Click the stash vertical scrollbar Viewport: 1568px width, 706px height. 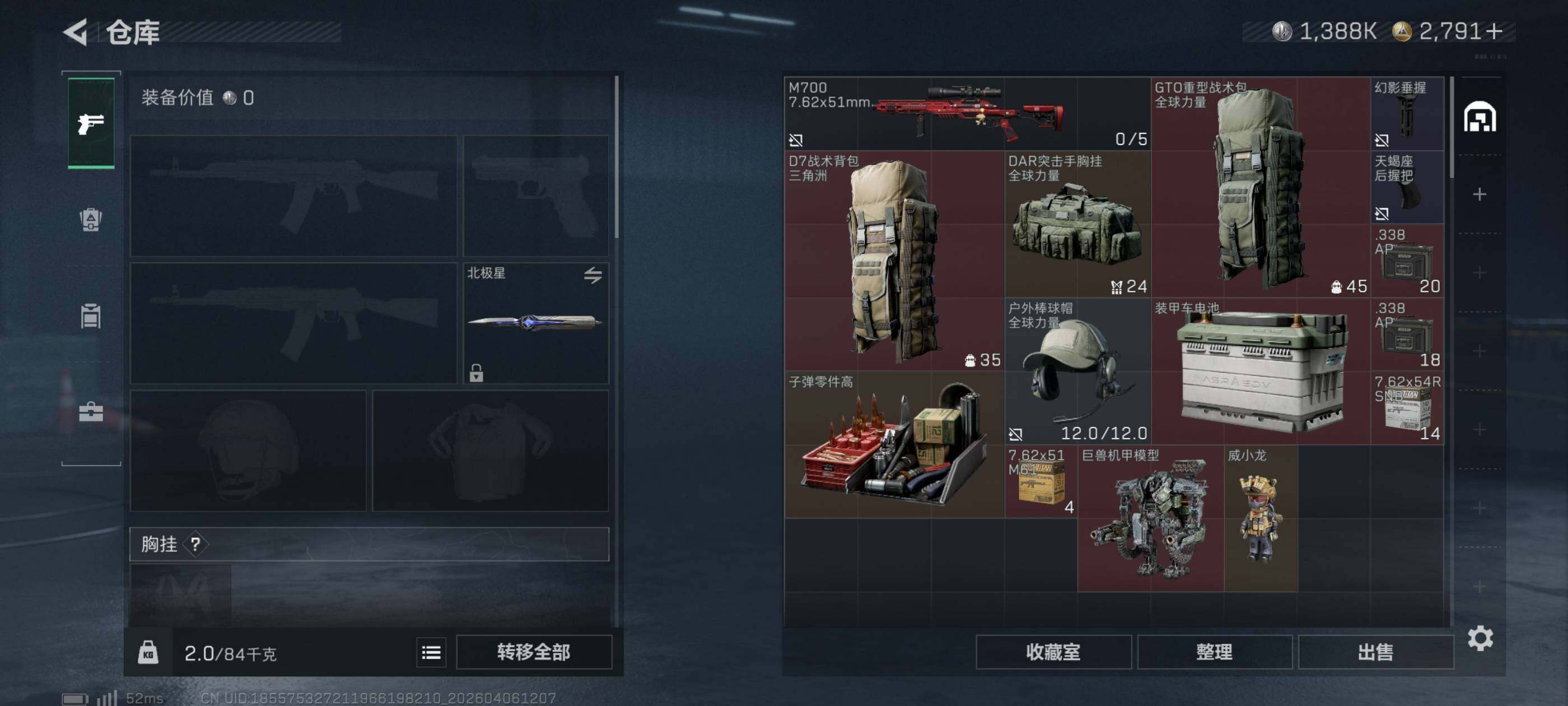[x=1452, y=128]
